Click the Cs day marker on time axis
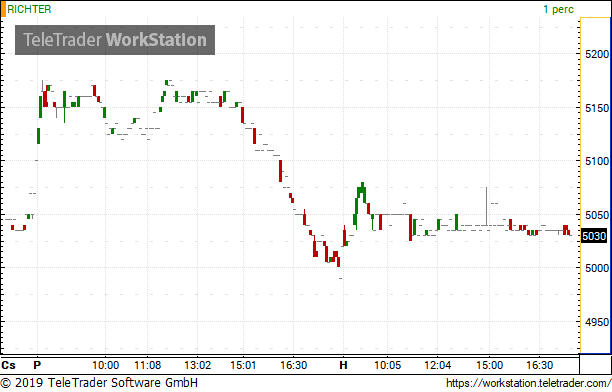 pos(8,365)
